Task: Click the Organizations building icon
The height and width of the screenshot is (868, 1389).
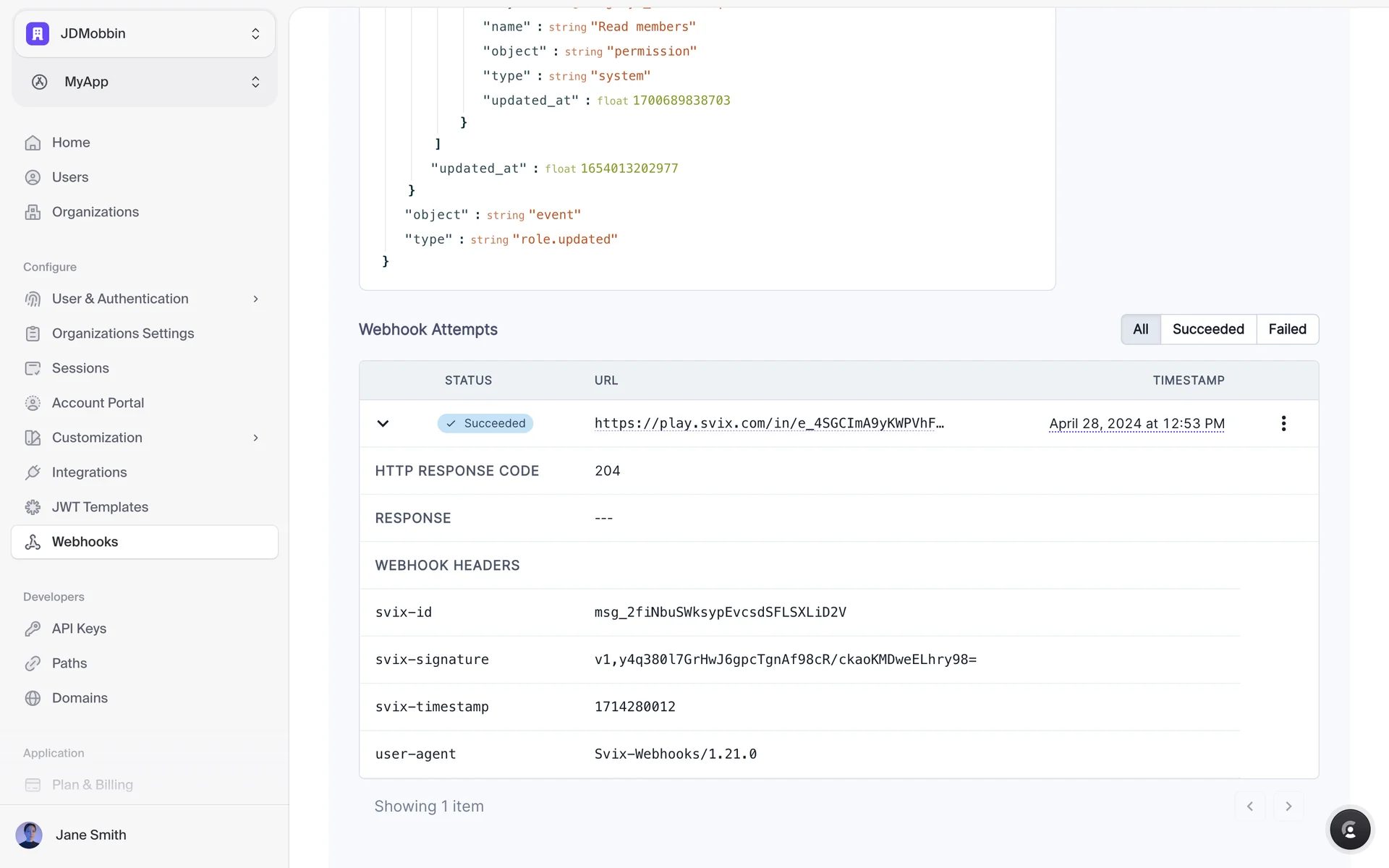Action: pyautogui.click(x=33, y=212)
